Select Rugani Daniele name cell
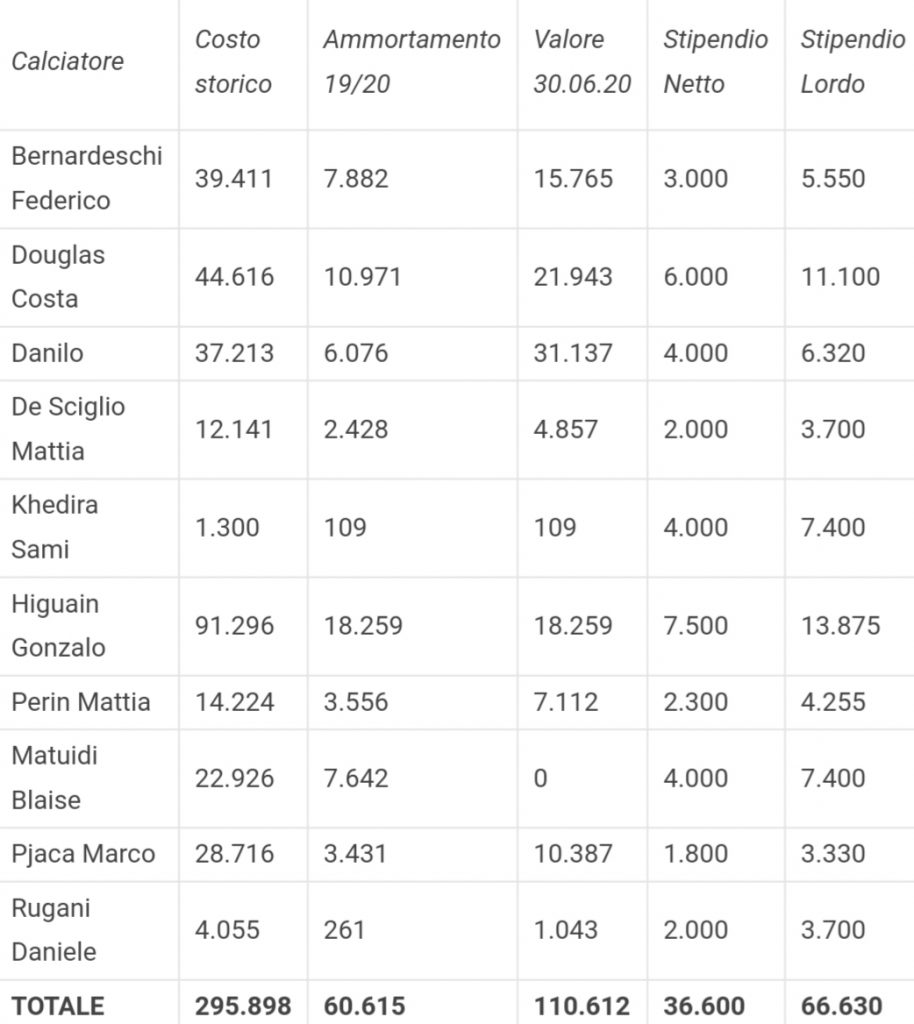 (x=54, y=930)
